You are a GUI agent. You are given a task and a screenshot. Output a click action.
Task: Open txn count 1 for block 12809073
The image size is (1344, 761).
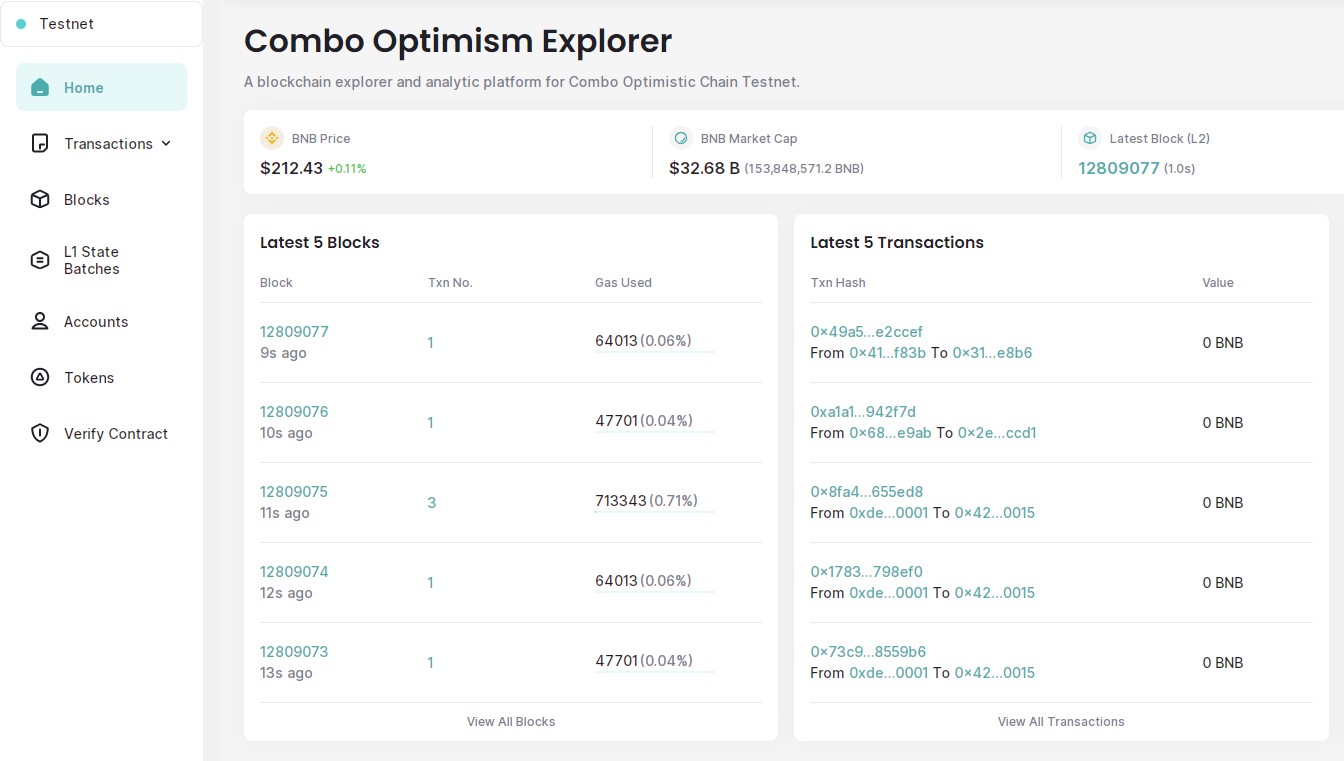431,663
